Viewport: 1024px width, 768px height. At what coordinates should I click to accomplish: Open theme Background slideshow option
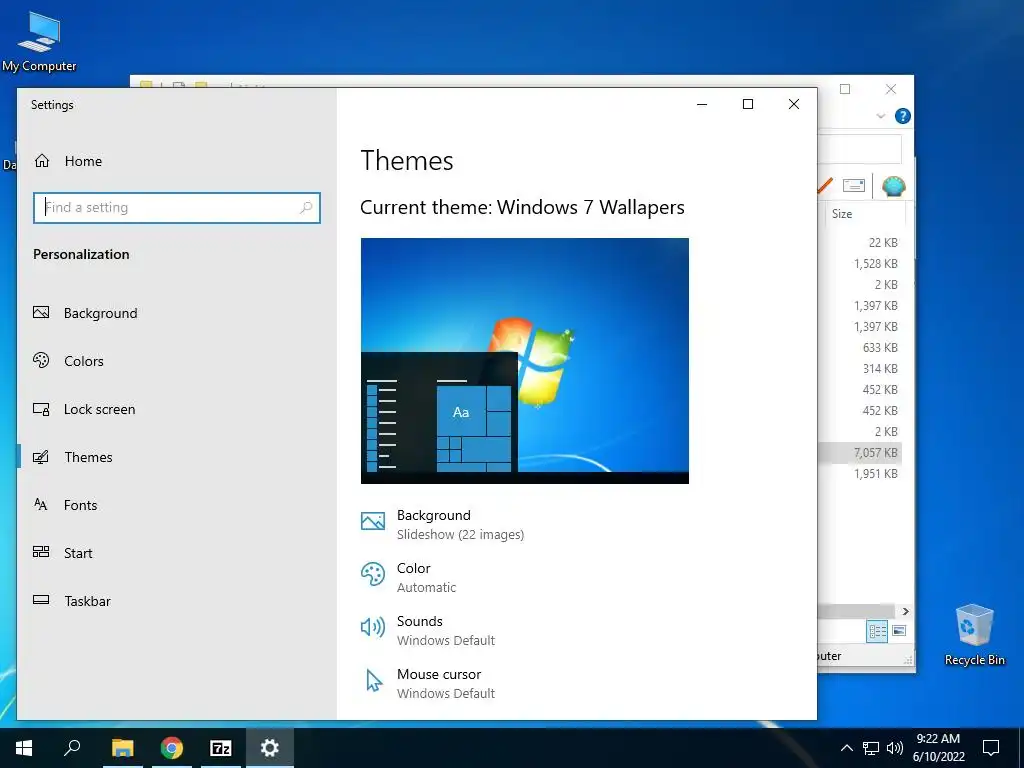pos(442,524)
